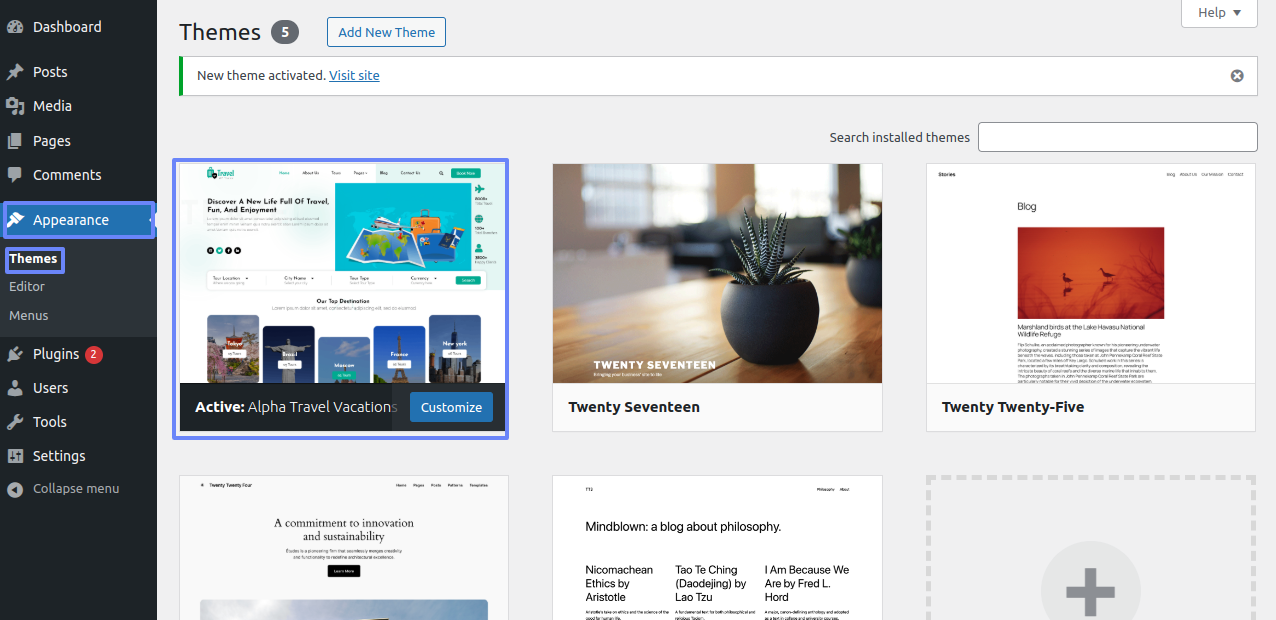
Task: Click the 'Twenty Seventeen' theme name
Action: (634, 407)
